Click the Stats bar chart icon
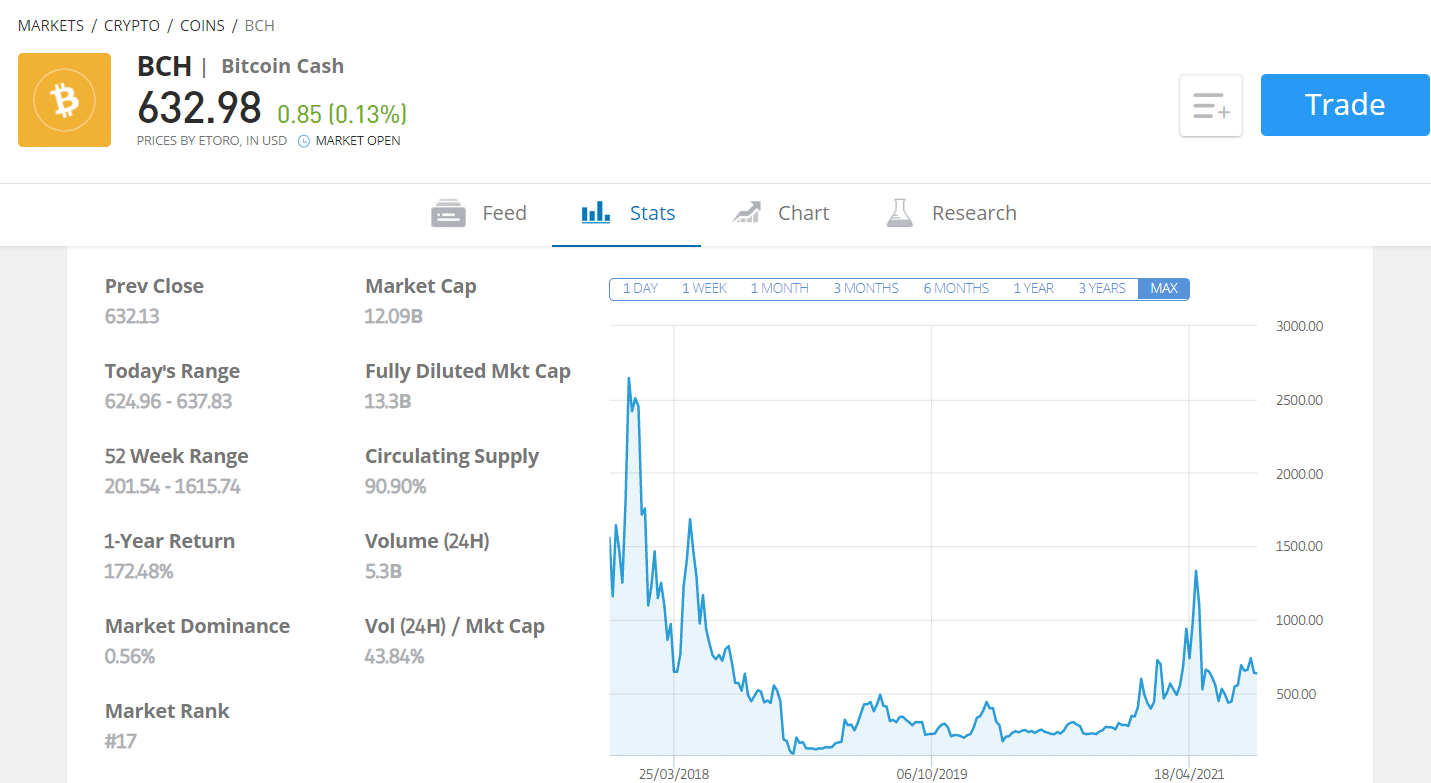 [596, 212]
